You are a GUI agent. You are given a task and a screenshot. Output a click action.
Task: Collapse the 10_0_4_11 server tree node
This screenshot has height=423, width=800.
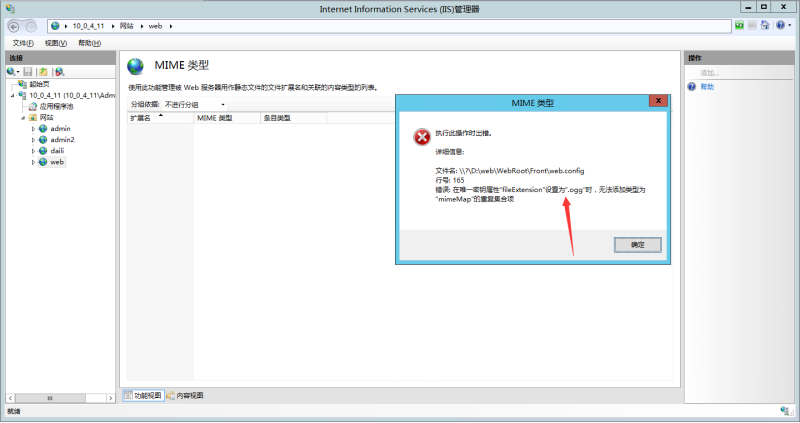(x=13, y=95)
